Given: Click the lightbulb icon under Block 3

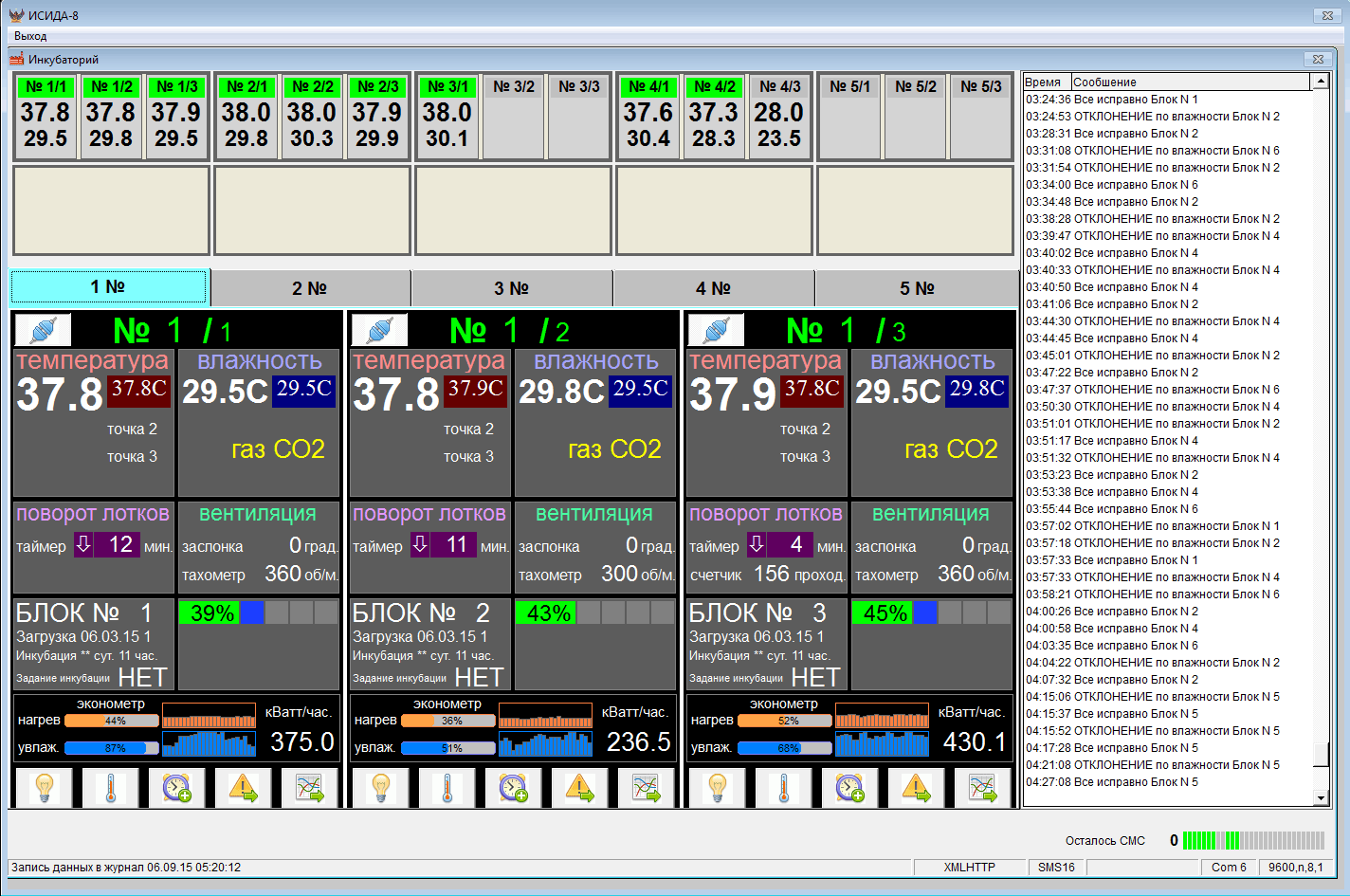Looking at the screenshot, I should click(x=717, y=787).
